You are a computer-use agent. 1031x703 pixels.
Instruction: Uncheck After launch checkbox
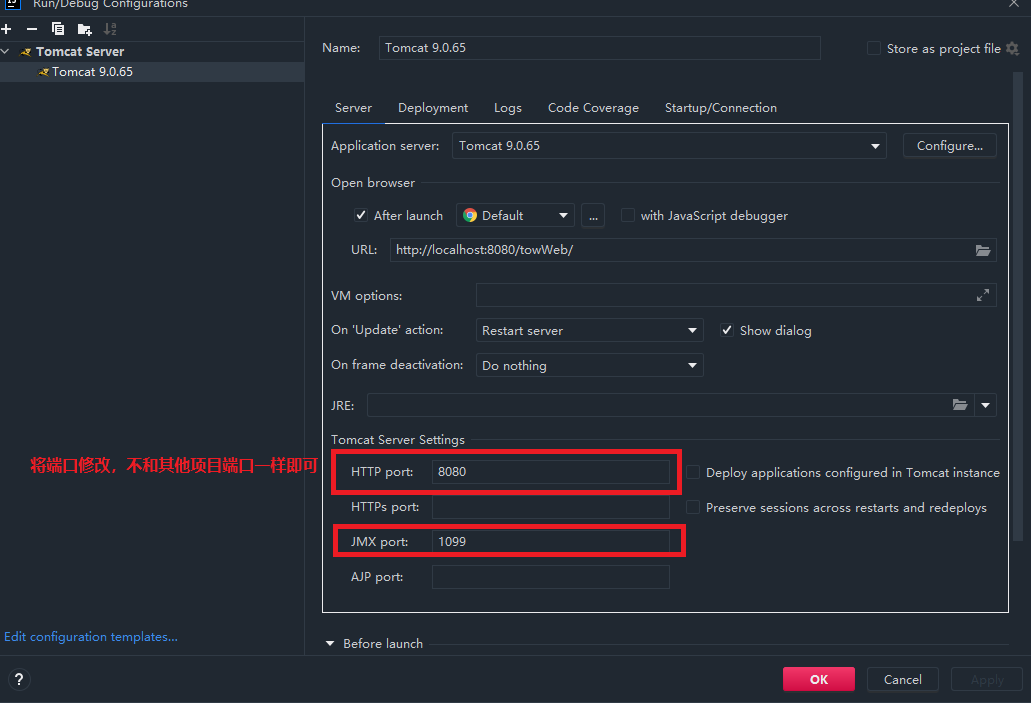(x=361, y=215)
